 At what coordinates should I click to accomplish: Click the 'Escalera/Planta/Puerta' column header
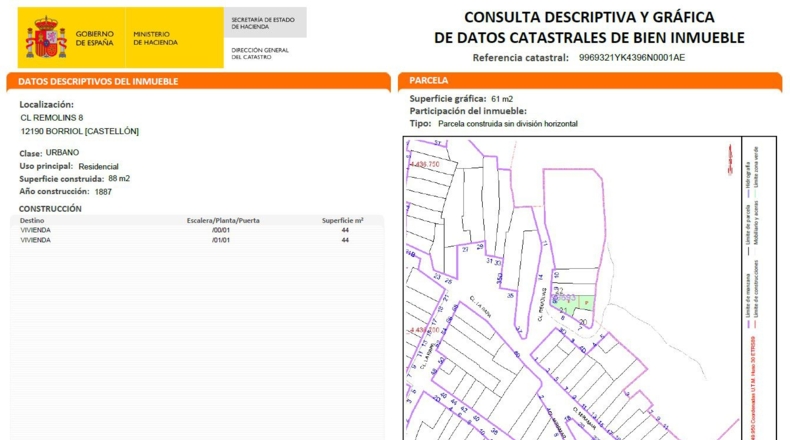coord(223,220)
